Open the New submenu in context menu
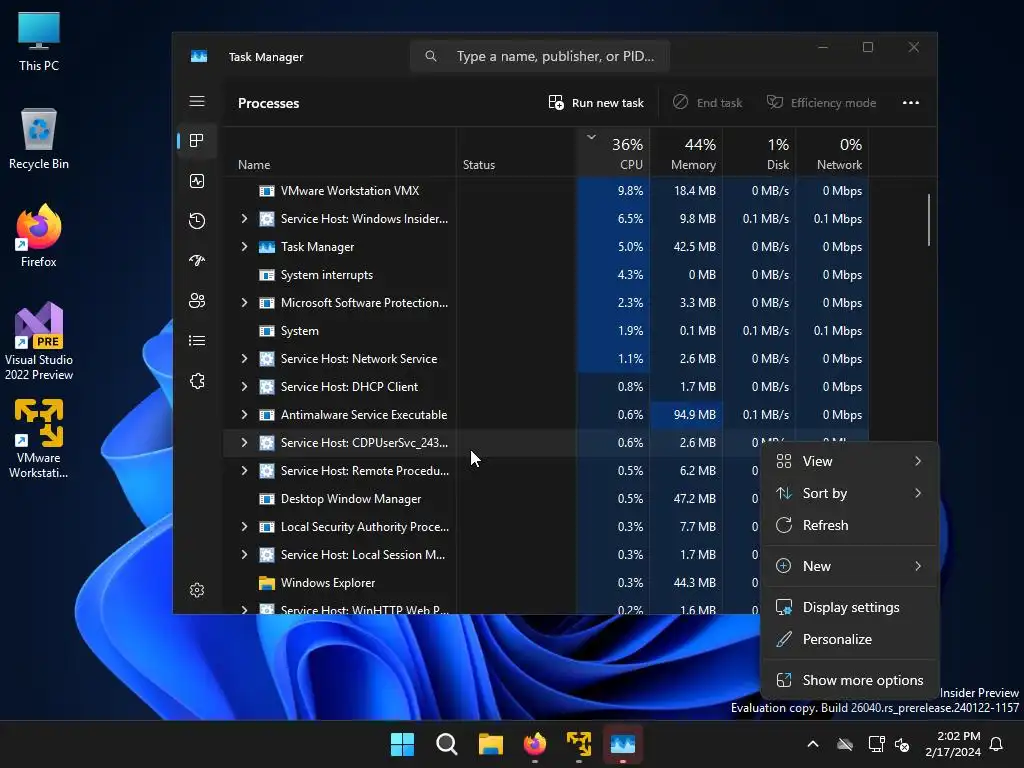The width and height of the screenshot is (1024, 768). click(x=850, y=566)
